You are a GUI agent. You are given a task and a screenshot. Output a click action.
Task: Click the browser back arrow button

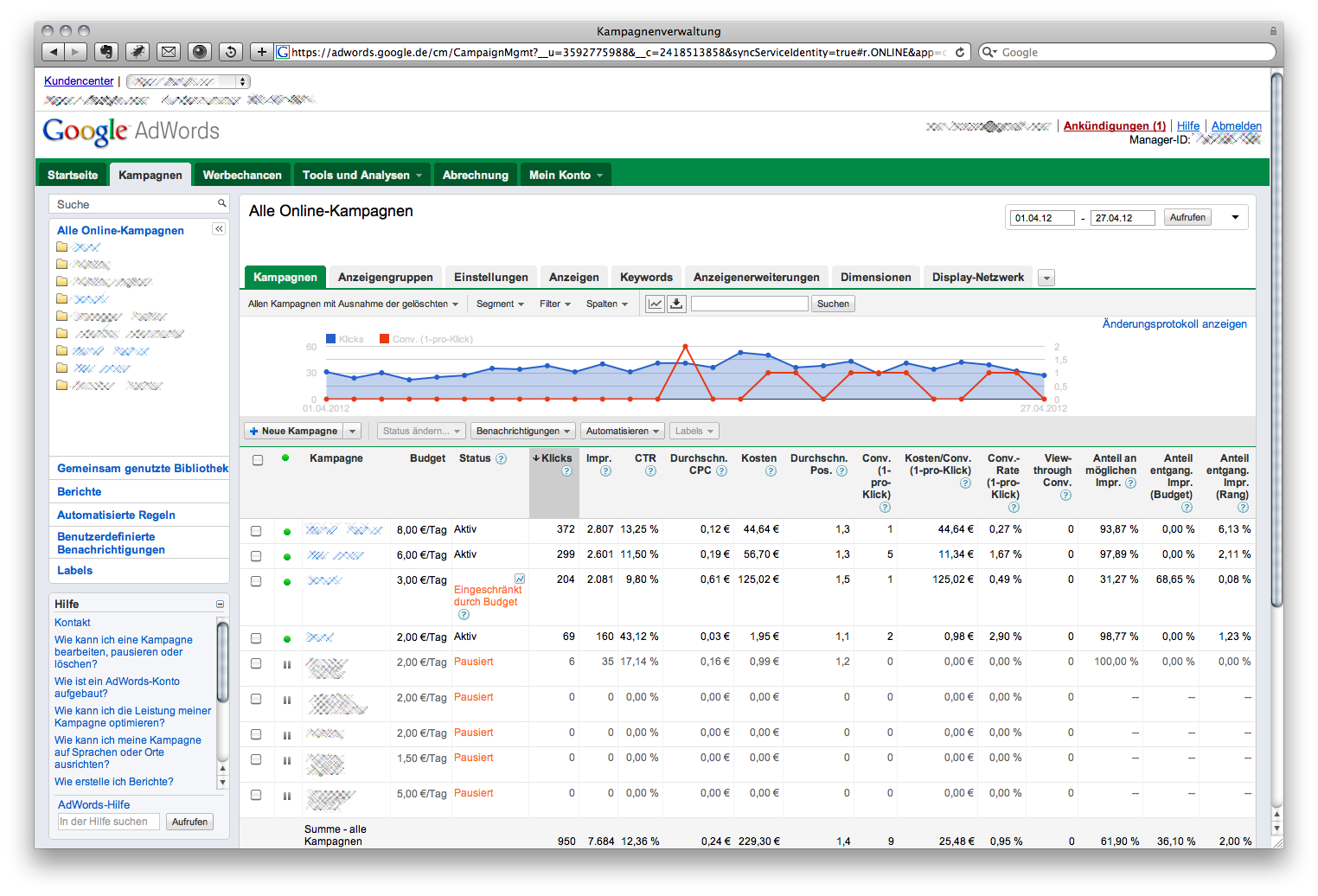tap(54, 52)
